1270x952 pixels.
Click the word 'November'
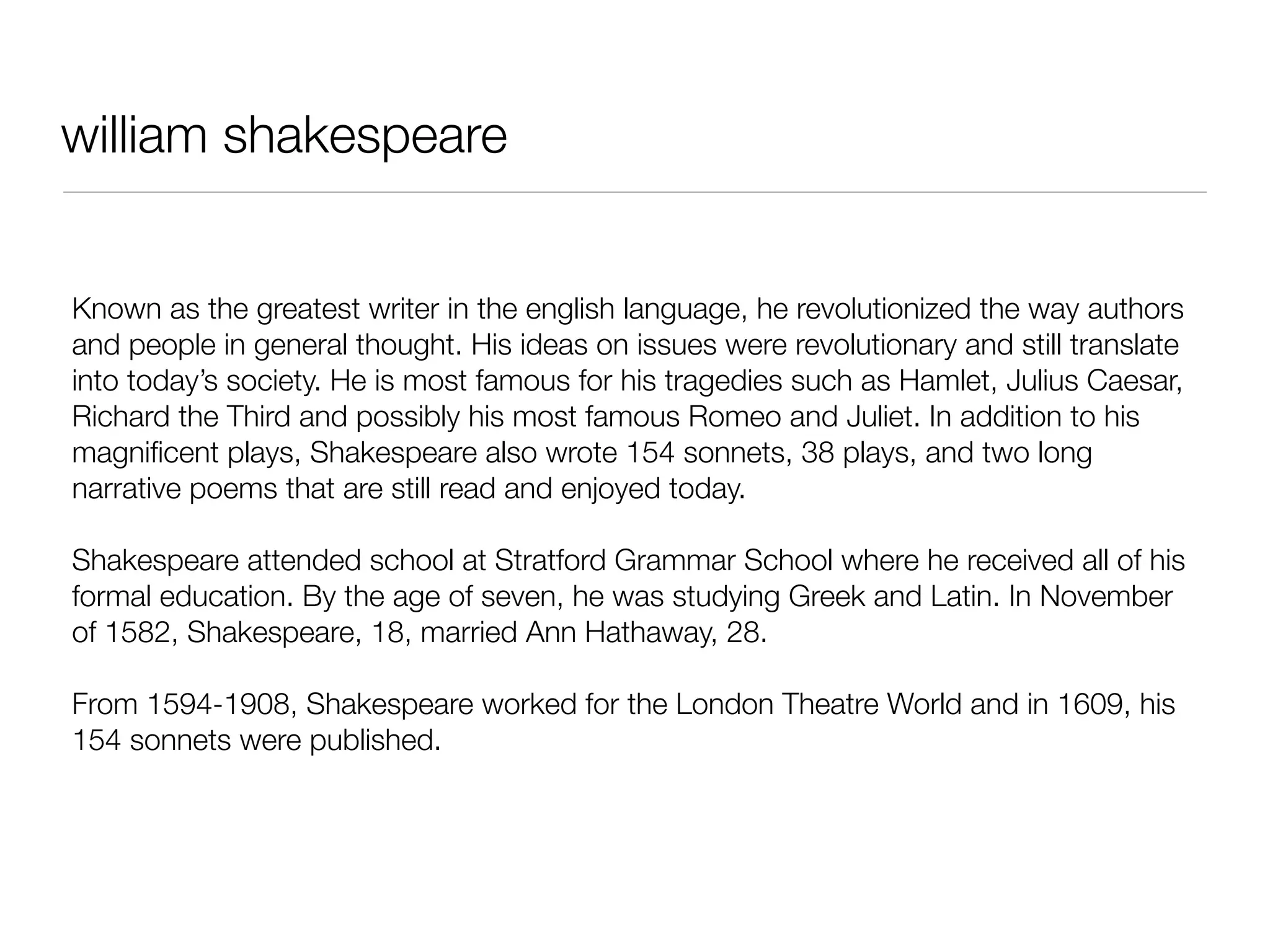click(x=1106, y=597)
